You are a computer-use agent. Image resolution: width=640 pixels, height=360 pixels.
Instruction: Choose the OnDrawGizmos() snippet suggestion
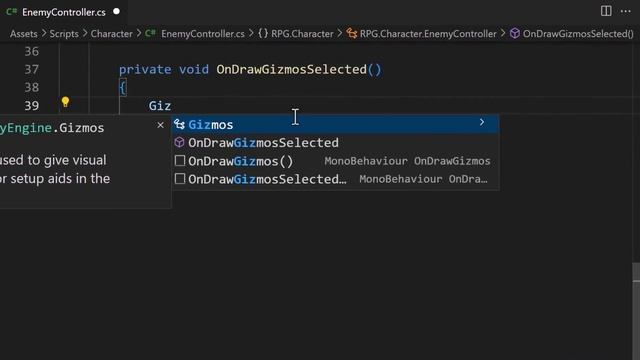(335, 161)
